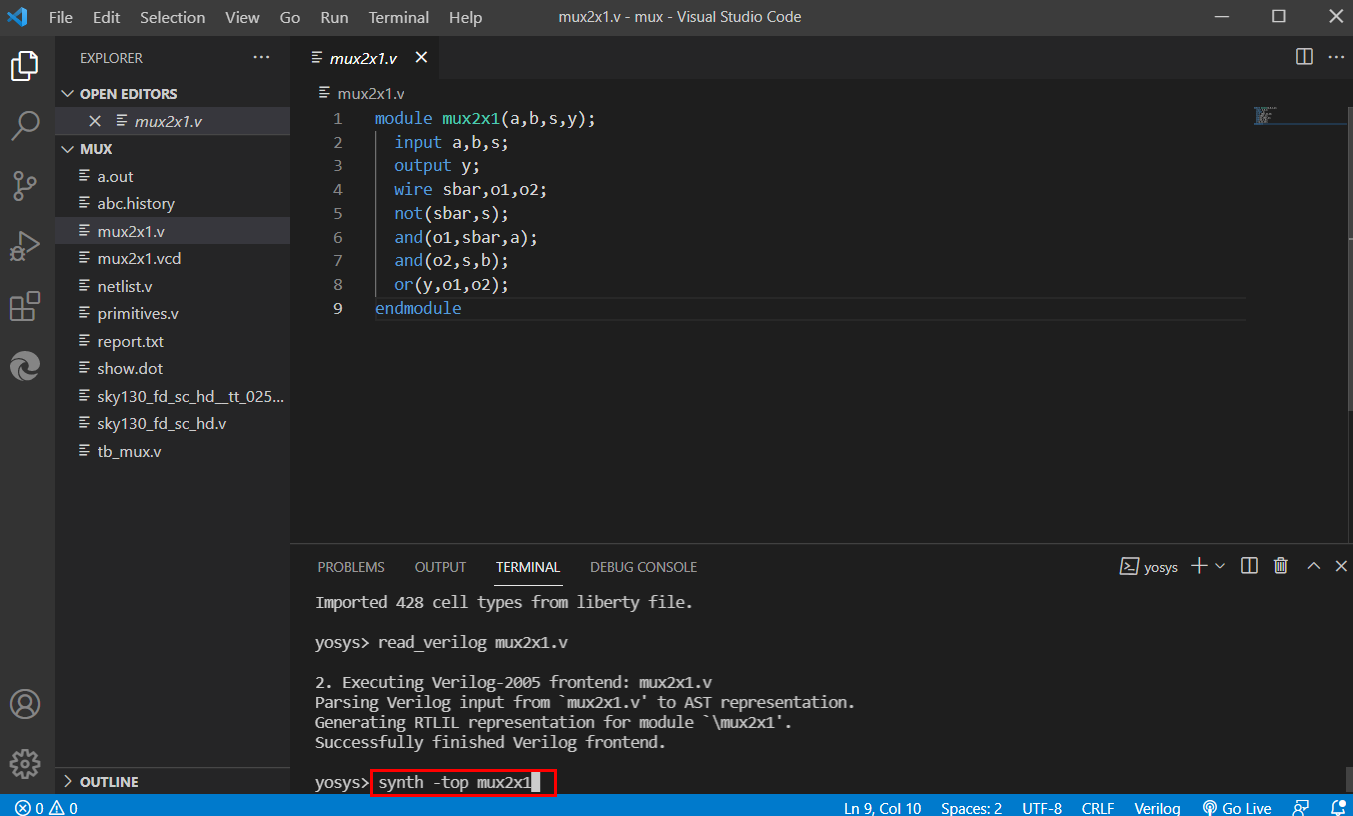
Task: Open the Accounts menu icon
Action: click(25, 703)
